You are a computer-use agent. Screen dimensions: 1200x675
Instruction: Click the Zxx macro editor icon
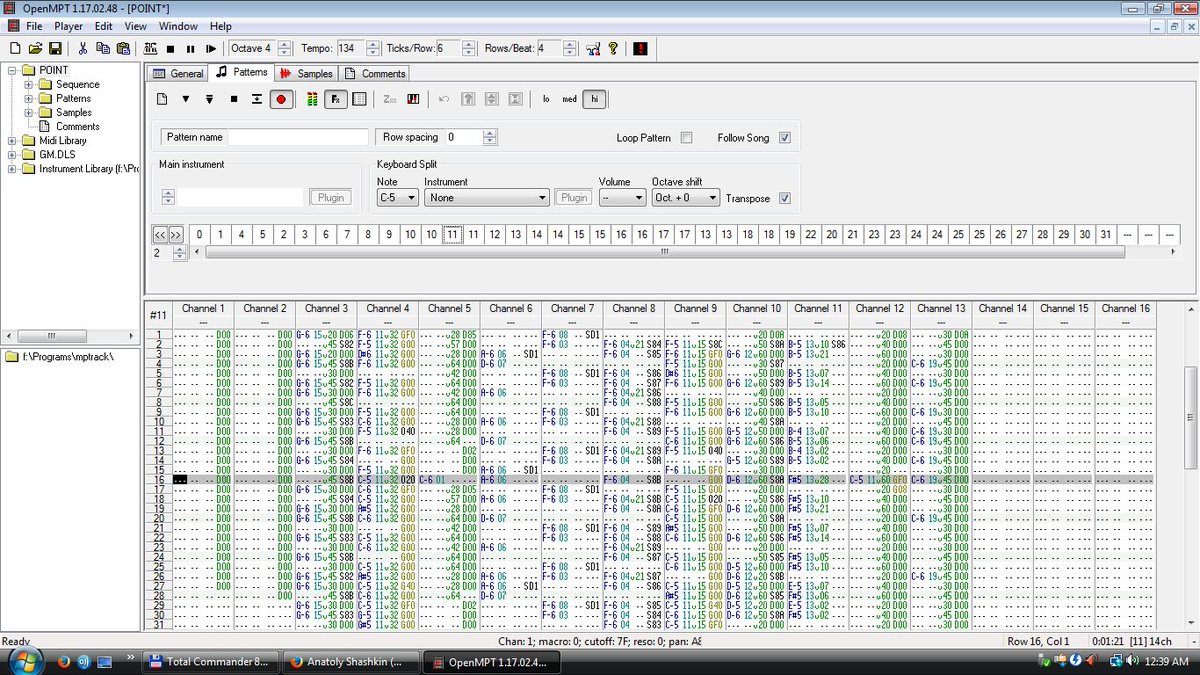tap(390, 99)
